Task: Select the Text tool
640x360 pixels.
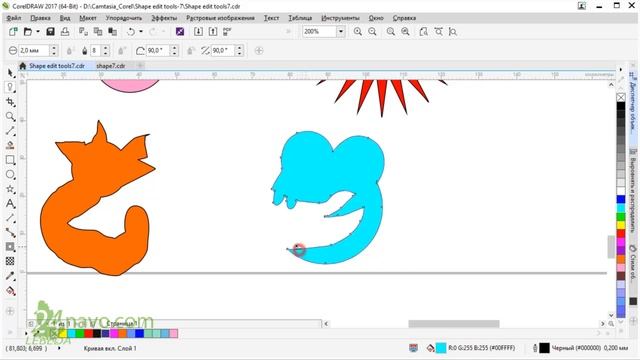Action: [x=11, y=204]
